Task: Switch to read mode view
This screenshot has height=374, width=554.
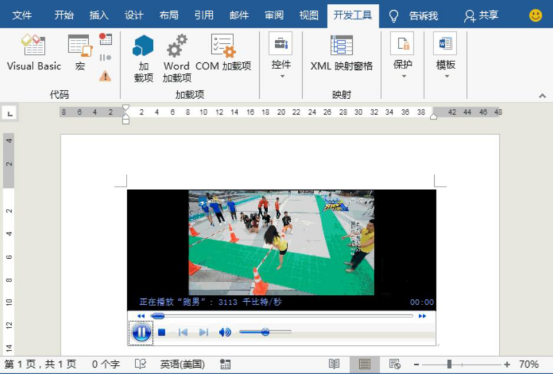Action: (334, 364)
